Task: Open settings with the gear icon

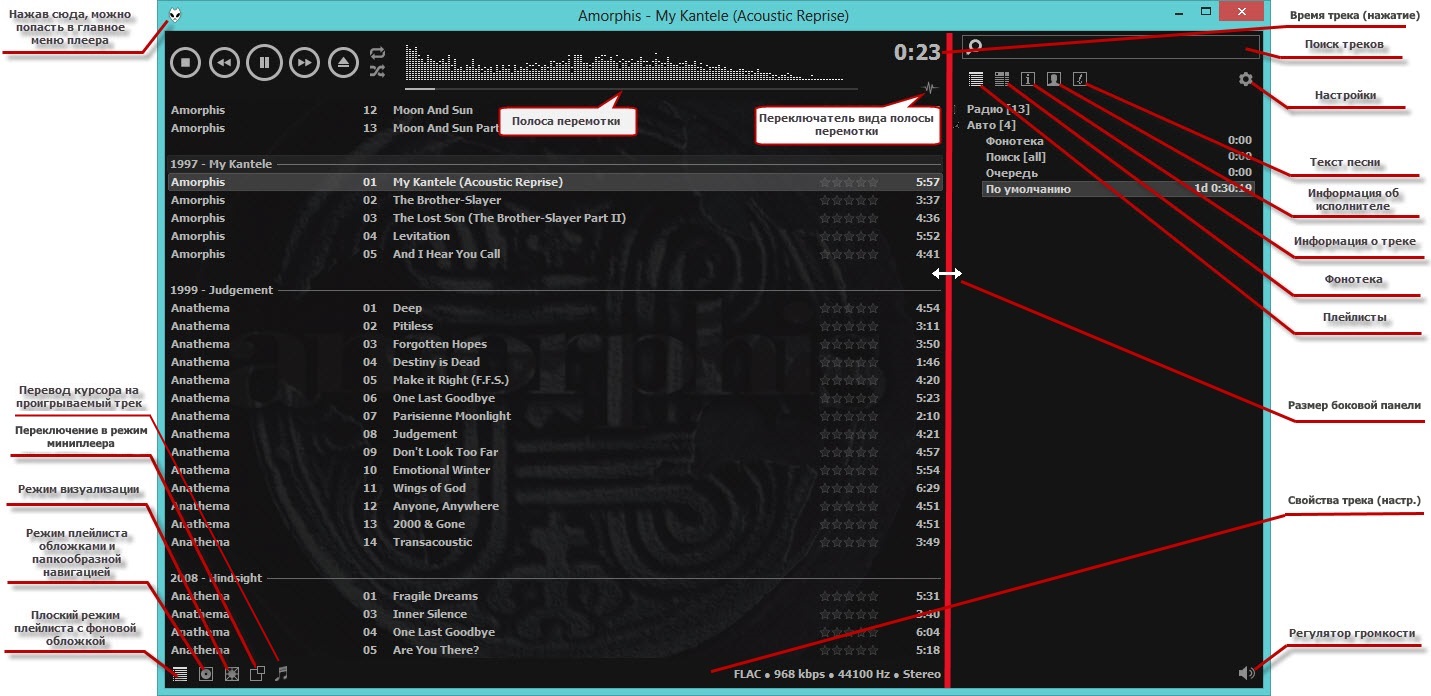Action: coord(1245,79)
